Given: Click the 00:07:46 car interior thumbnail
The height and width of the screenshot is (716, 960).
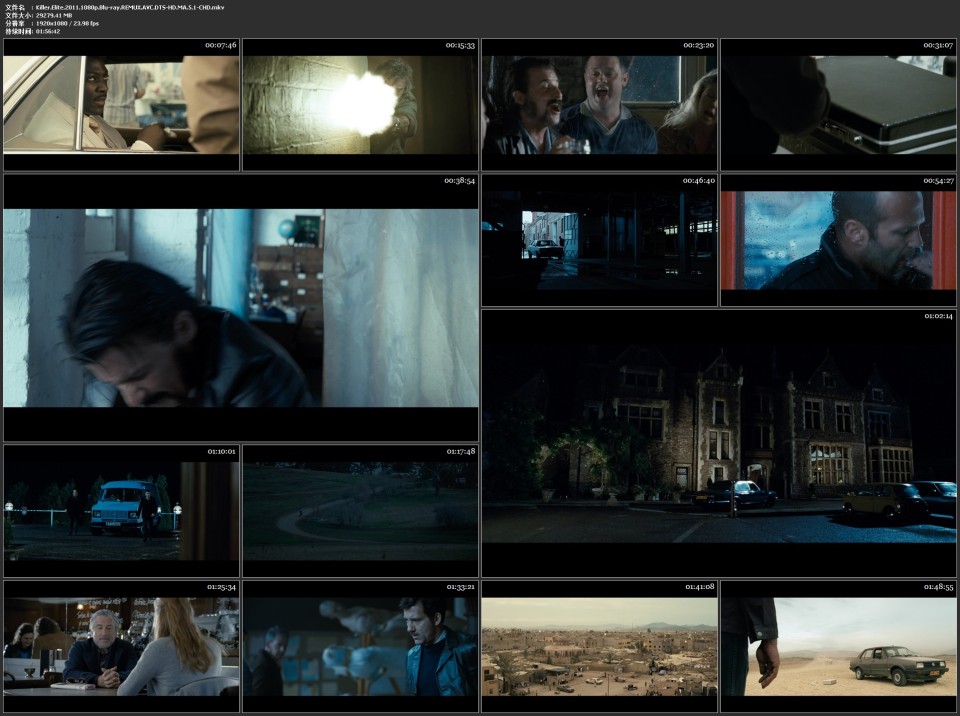Looking at the screenshot, I should click(120, 105).
